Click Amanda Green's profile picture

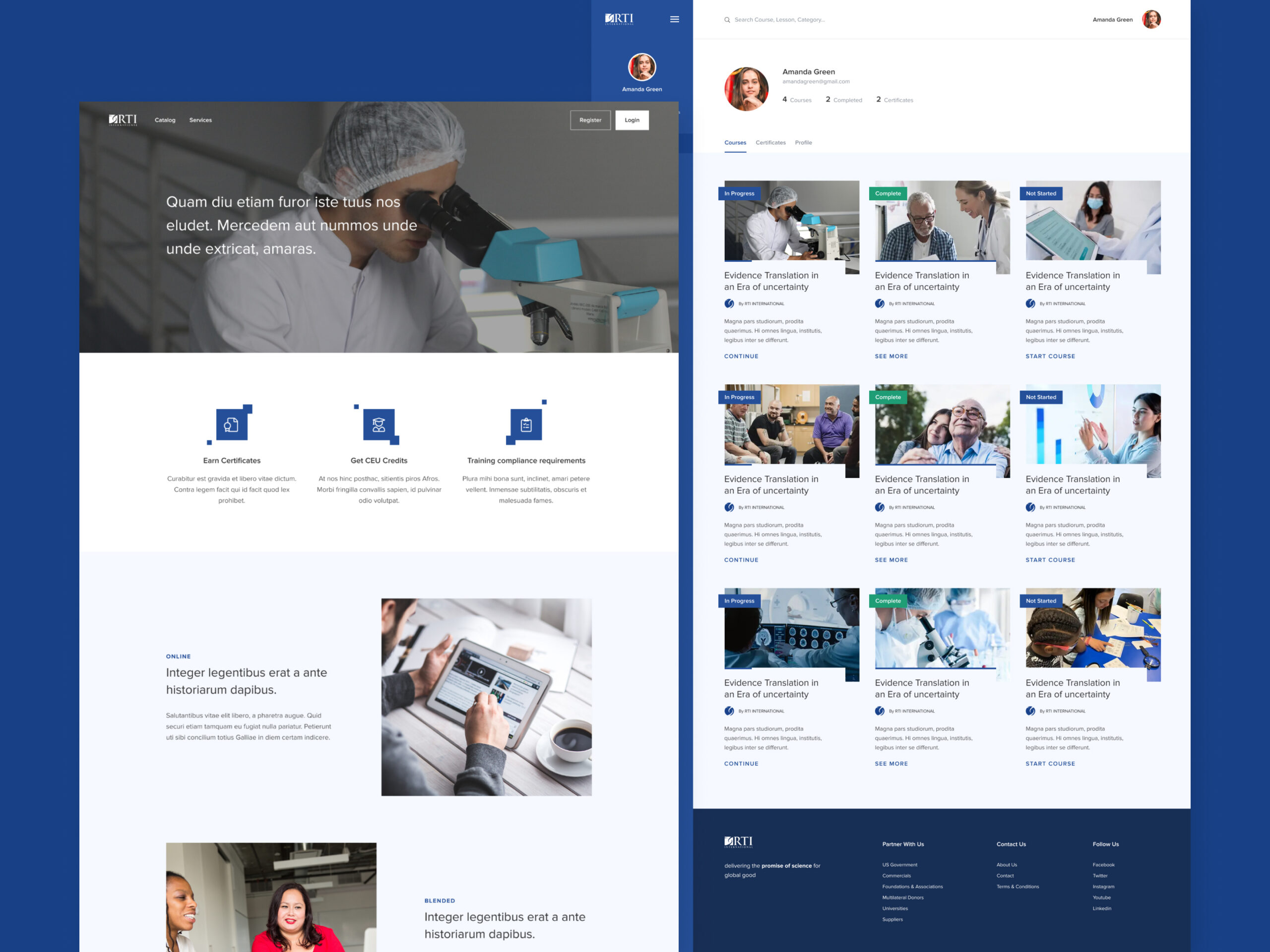click(1152, 19)
